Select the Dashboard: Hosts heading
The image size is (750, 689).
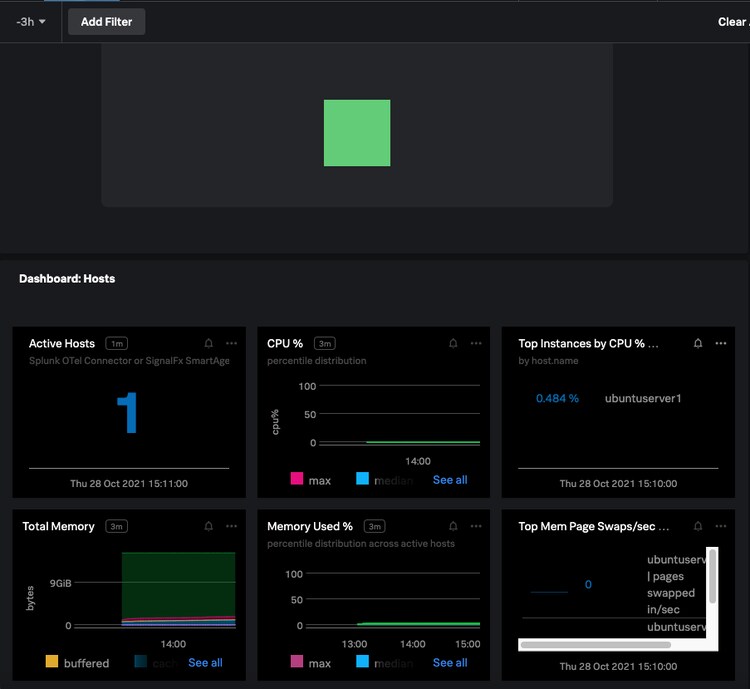67,279
